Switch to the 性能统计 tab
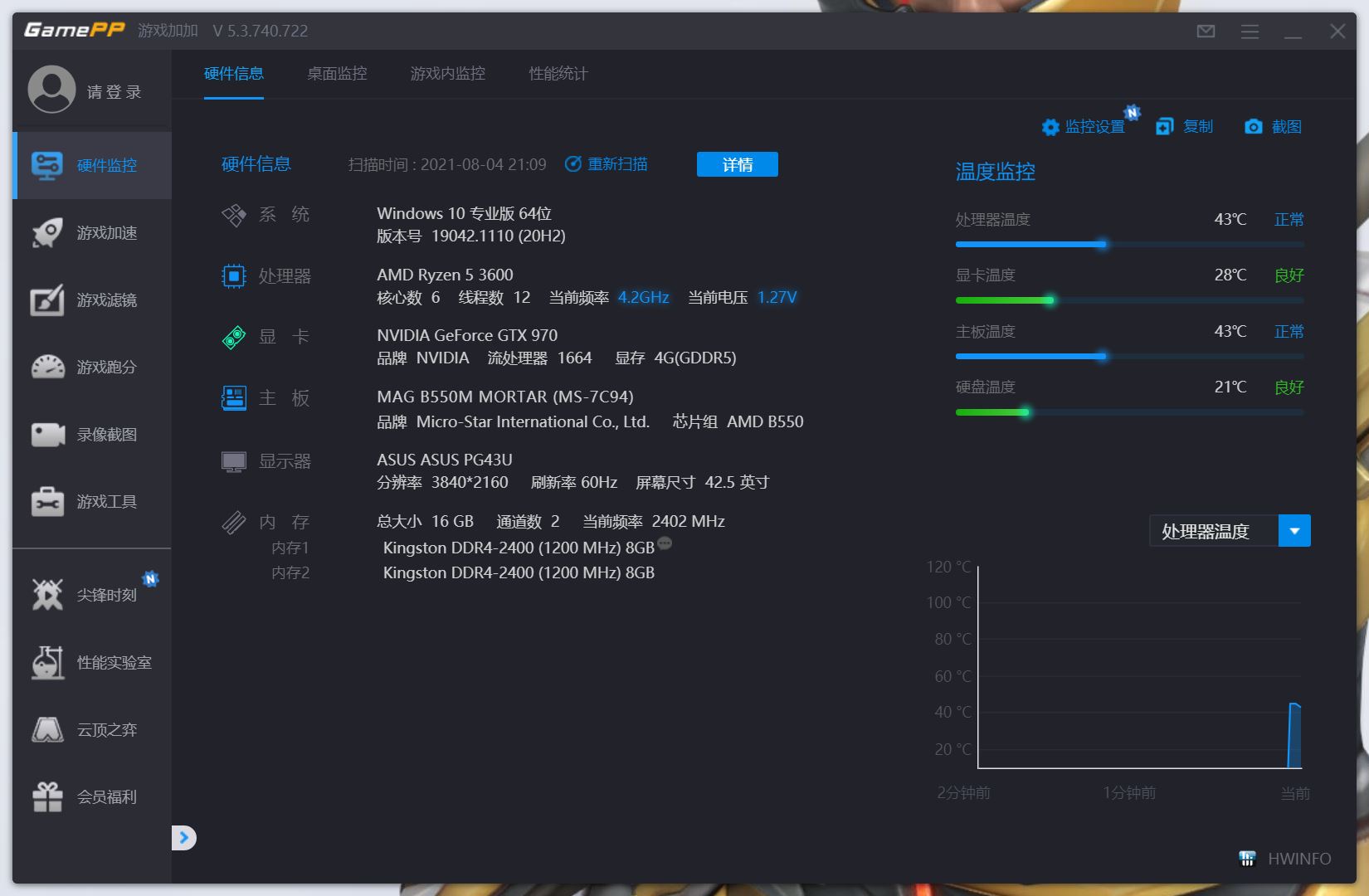The width and height of the screenshot is (1369, 896). [x=558, y=74]
